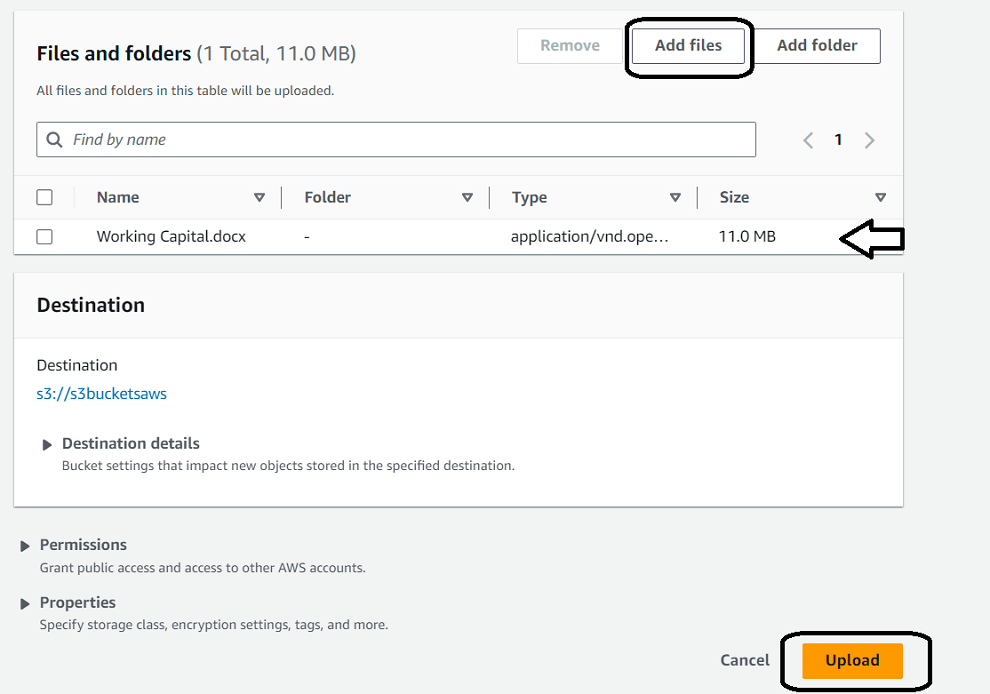Image resolution: width=990 pixels, height=694 pixels.
Task: Click the search magnifier icon
Action: point(54,140)
